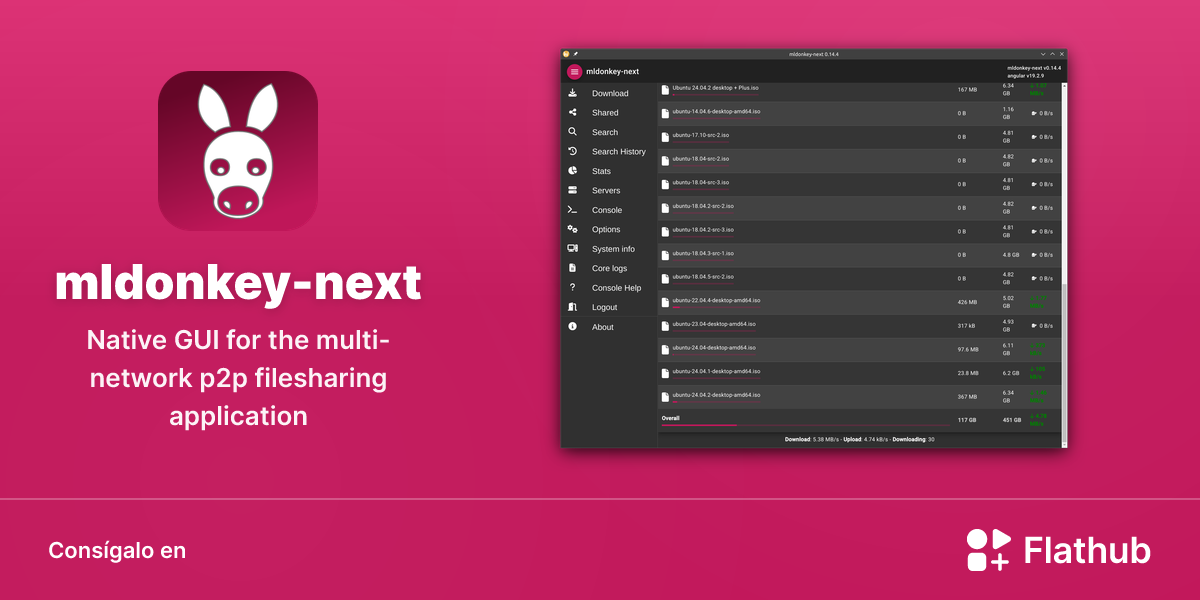Click the 0 B/s speed of ubuntu-23.04-desktop-amd64.iso
The height and width of the screenshot is (600, 1200).
[x=1042, y=325]
